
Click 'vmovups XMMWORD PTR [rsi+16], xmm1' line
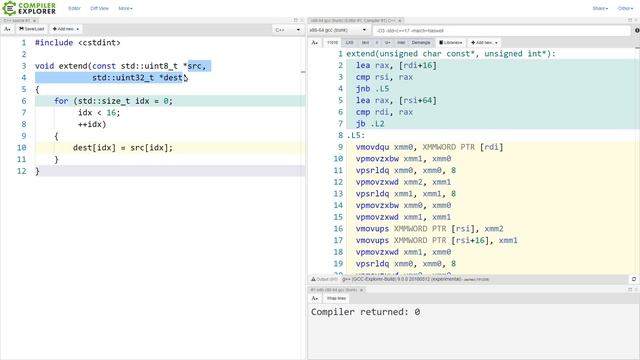pos(437,240)
